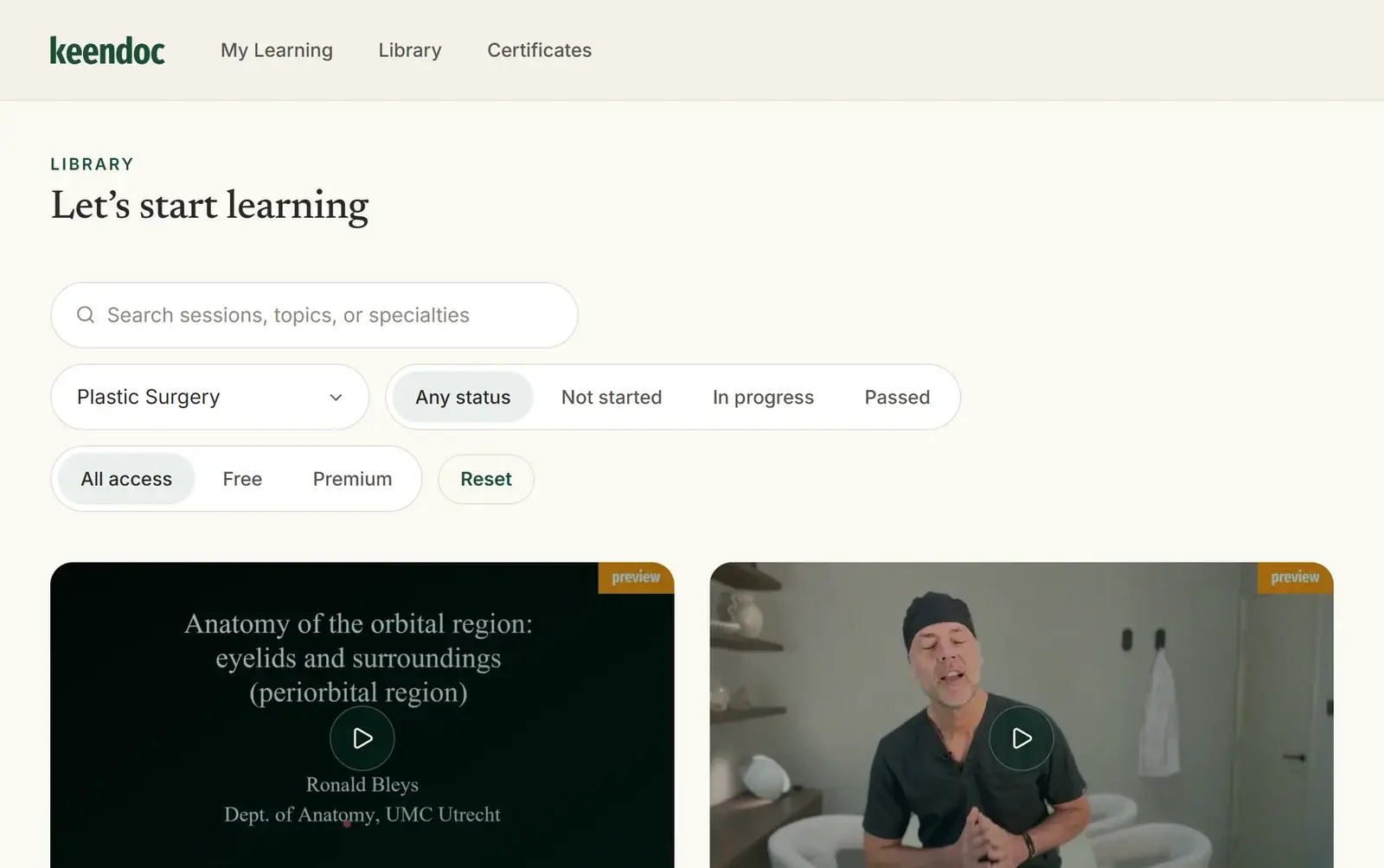The height and width of the screenshot is (868, 1384).
Task: Show only Free sessions
Action: point(242,479)
